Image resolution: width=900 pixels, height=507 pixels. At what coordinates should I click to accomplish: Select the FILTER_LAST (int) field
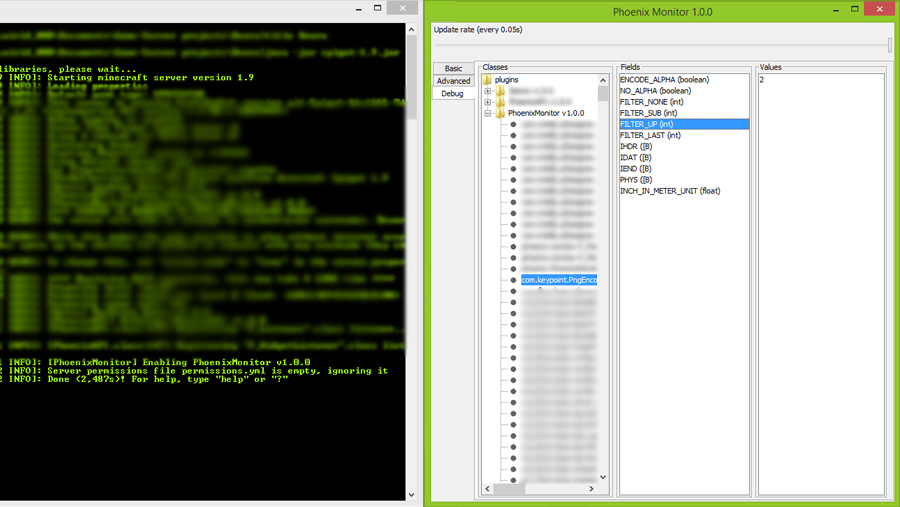(684, 136)
